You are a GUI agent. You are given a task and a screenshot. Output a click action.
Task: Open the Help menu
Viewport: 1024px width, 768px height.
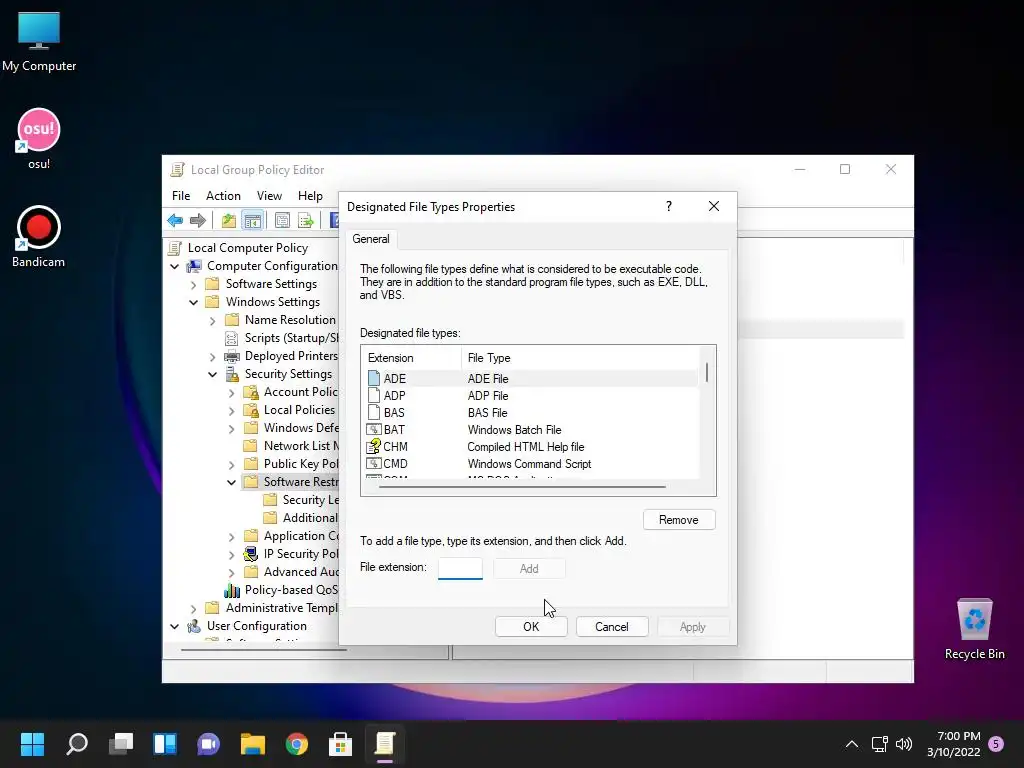click(310, 196)
